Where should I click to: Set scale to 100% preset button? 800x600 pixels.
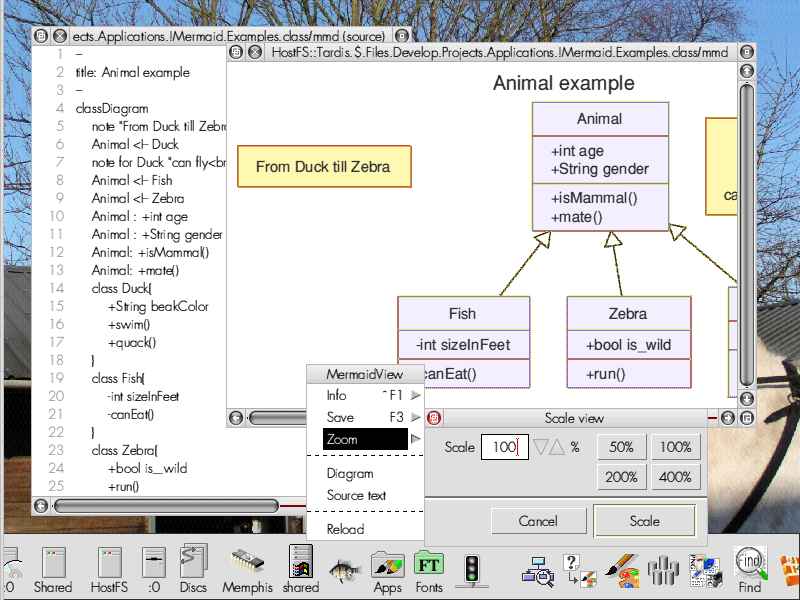676,447
